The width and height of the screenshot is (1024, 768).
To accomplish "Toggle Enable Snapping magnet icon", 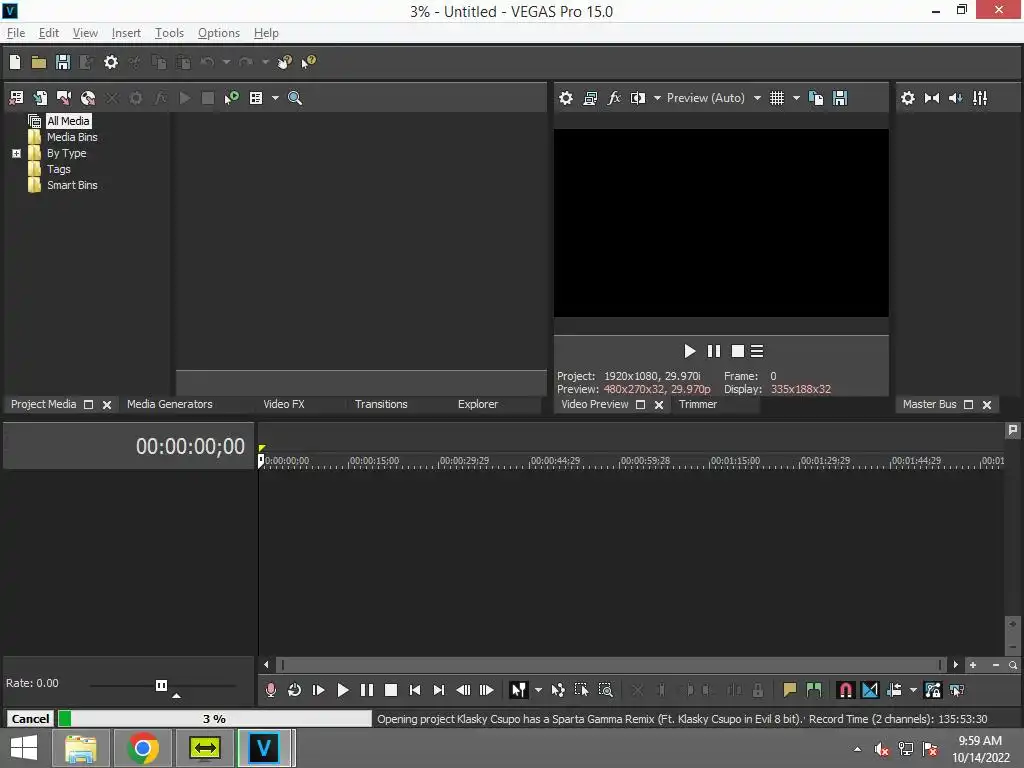I will [846, 690].
